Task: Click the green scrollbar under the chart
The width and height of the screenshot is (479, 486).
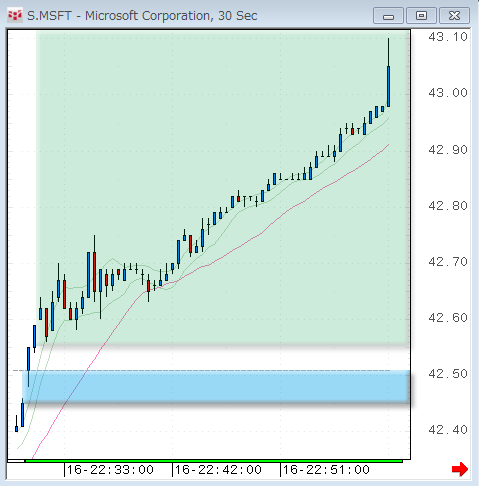Action: coord(214,461)
